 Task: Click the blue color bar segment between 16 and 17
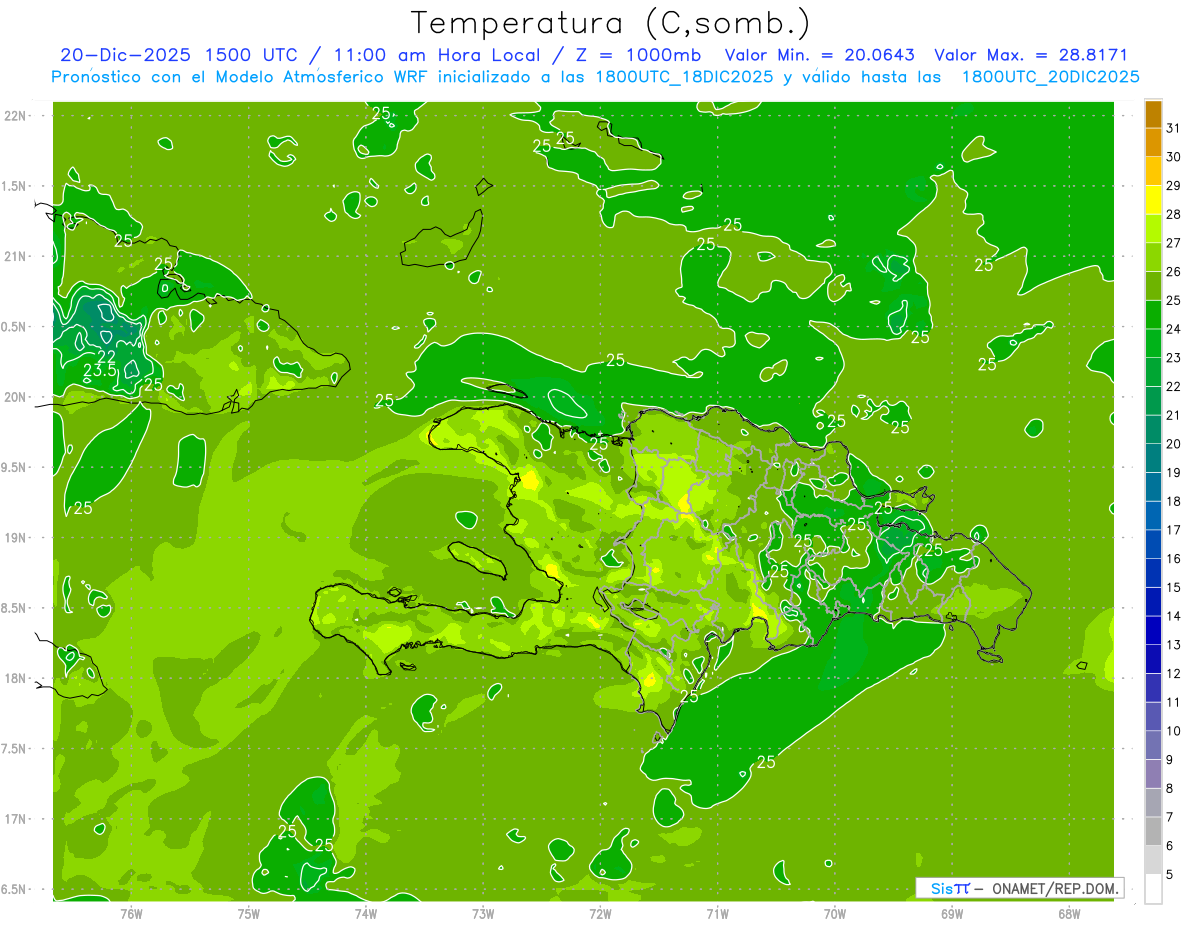1154,545
